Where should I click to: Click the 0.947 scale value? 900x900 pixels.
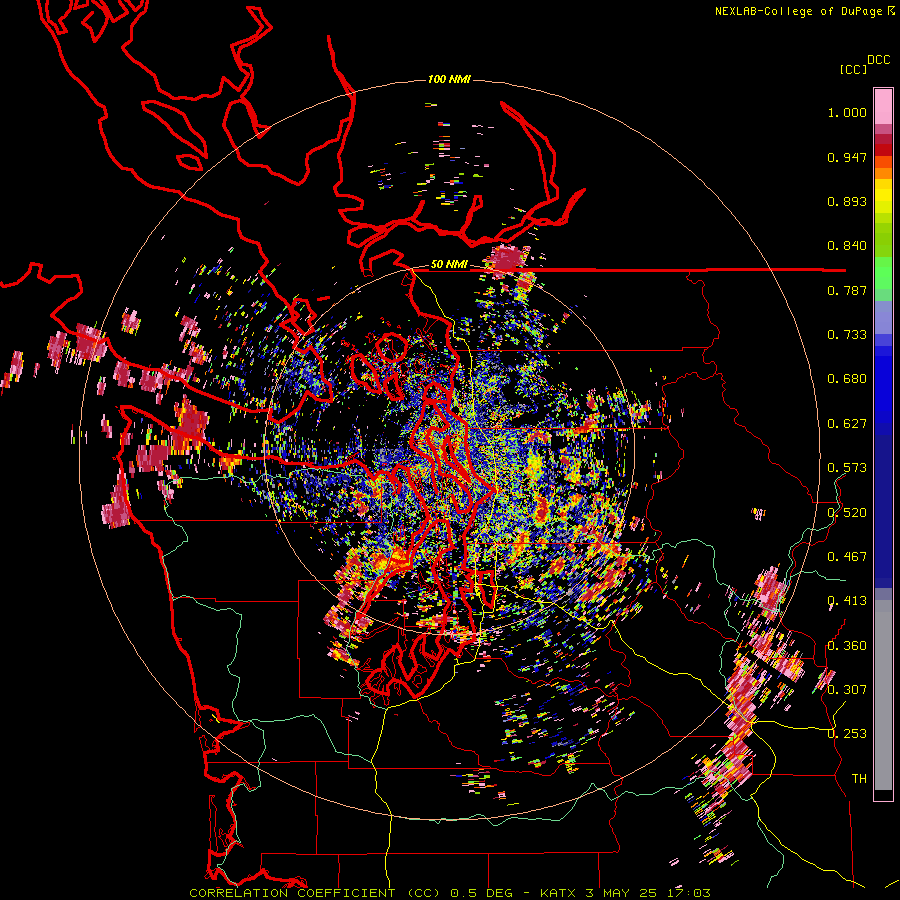coord(847,157)
